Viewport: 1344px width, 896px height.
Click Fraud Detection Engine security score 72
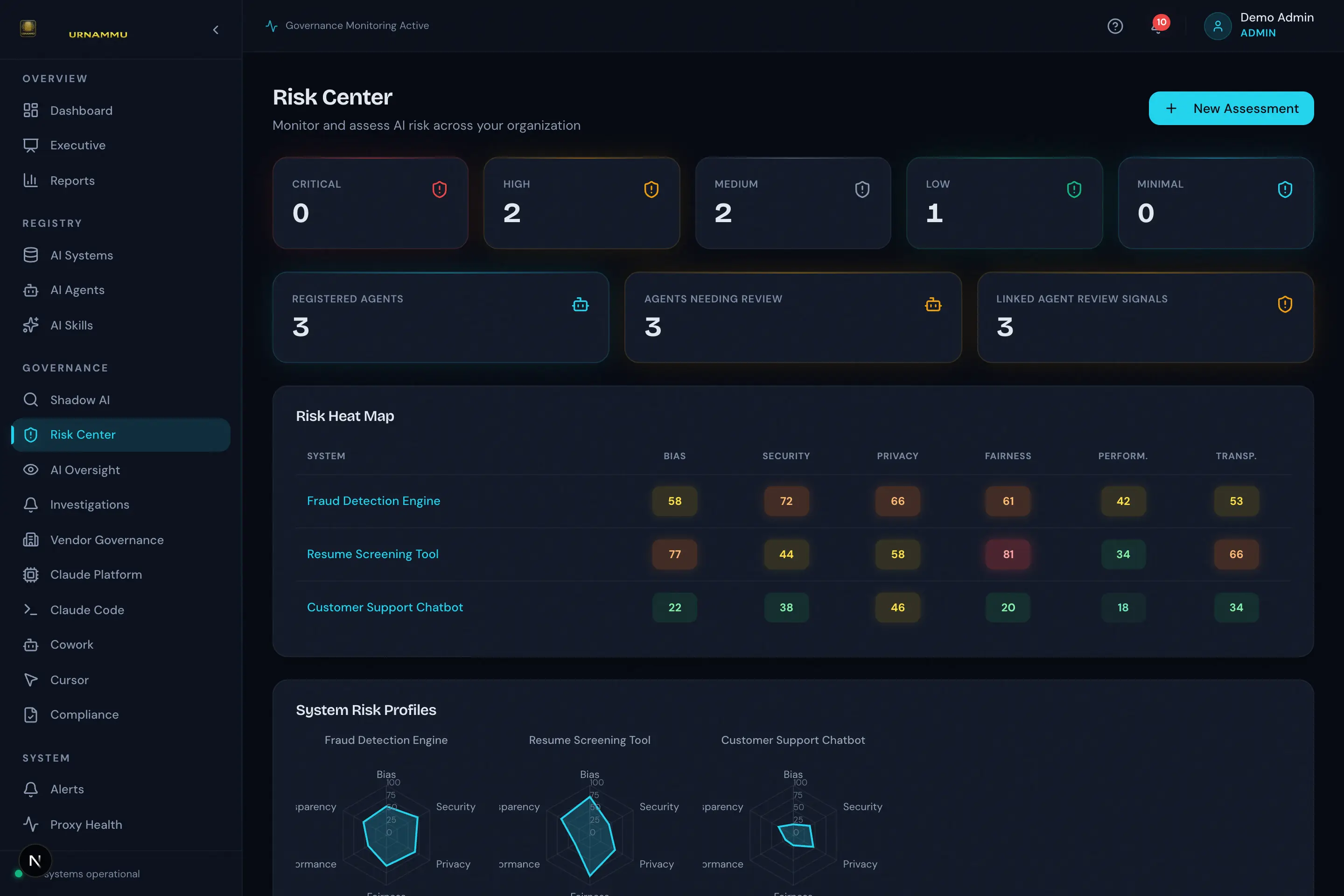click(786, 501)
